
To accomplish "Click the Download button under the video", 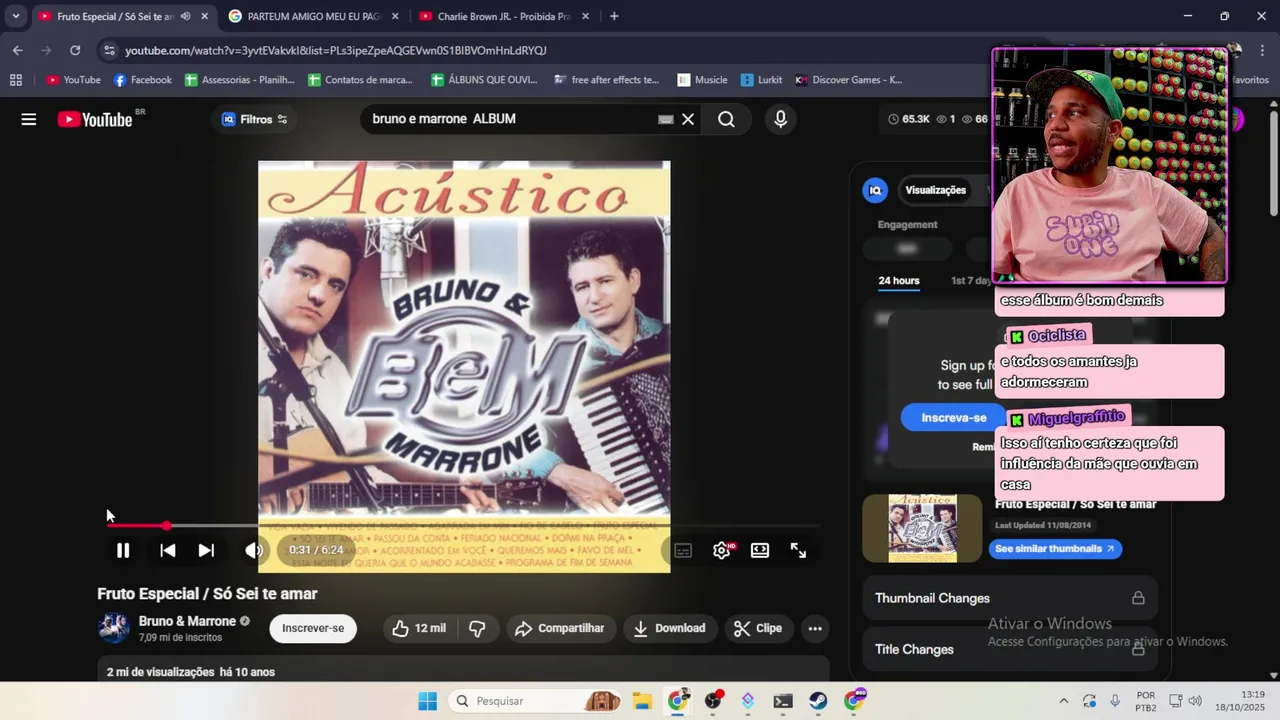I will [670, 628].
